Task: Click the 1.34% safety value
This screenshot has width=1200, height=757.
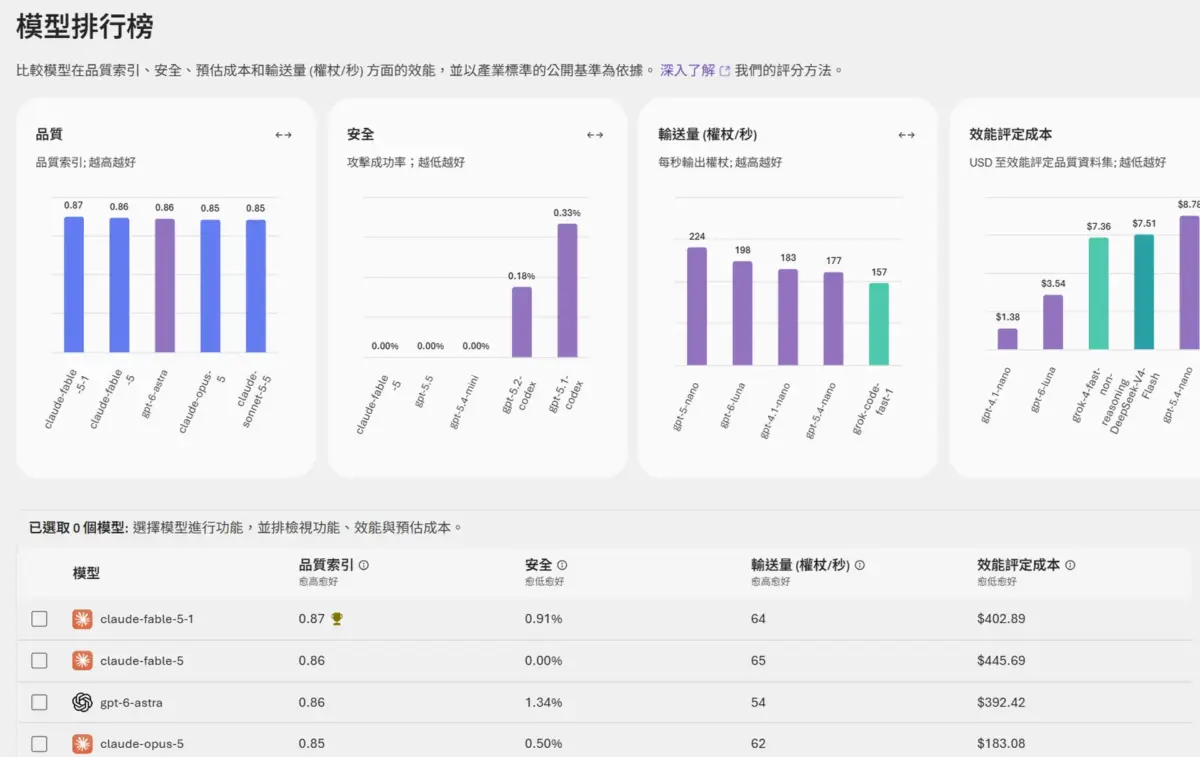Action: point(544,703)
